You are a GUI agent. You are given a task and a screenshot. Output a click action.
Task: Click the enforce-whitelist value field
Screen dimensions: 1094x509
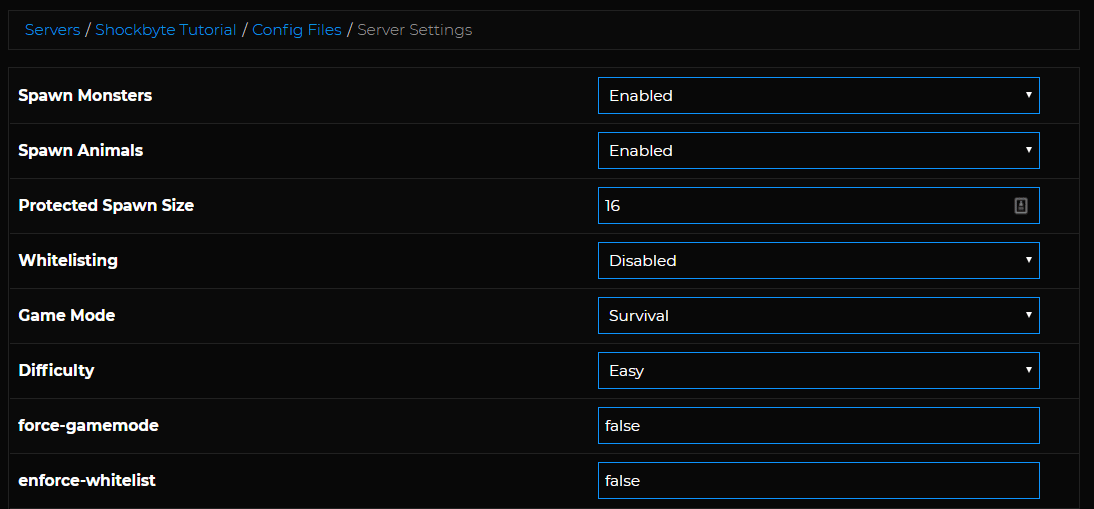coord(818,481)
